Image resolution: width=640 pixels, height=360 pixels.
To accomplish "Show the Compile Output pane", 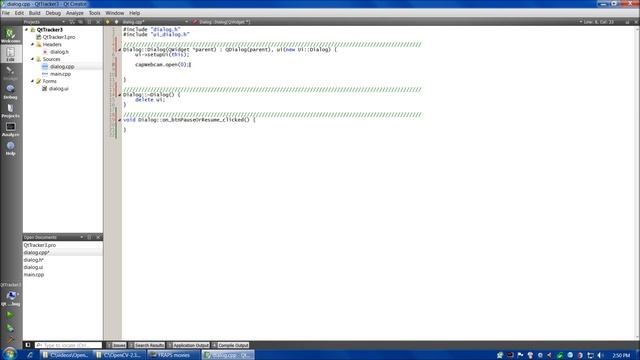I will (x=231, y=345).
